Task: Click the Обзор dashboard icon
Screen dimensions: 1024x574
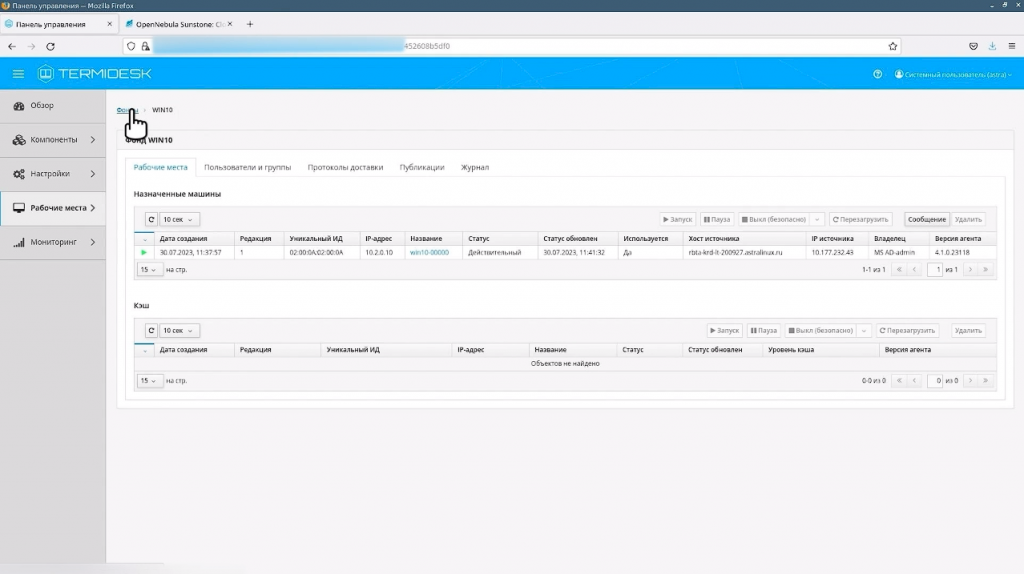Action: pos(19,106)
